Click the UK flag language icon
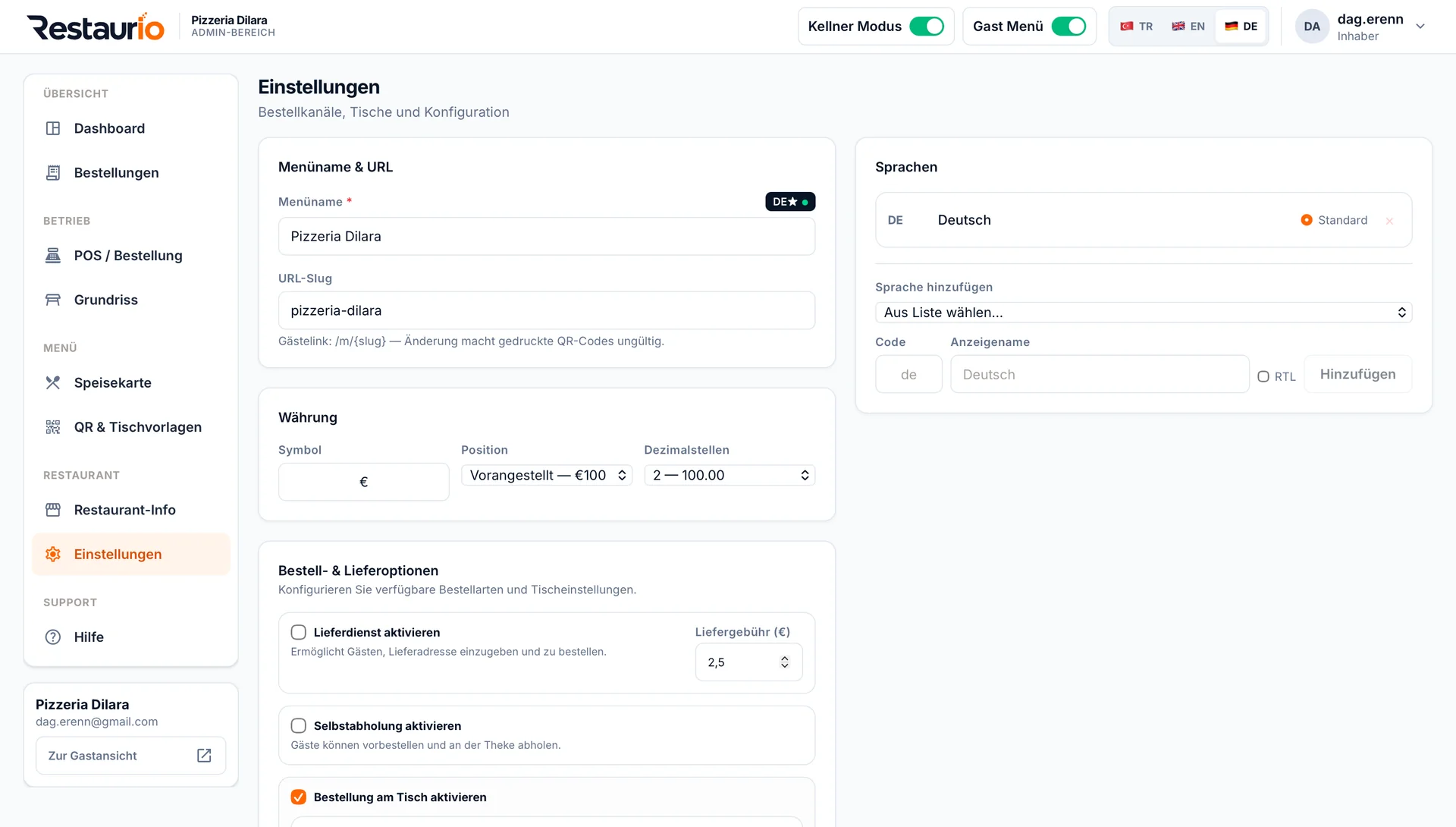Image resolution: width=1456 pixels, height=827 pixels. pyautogui.click(x=1178, y=27)
